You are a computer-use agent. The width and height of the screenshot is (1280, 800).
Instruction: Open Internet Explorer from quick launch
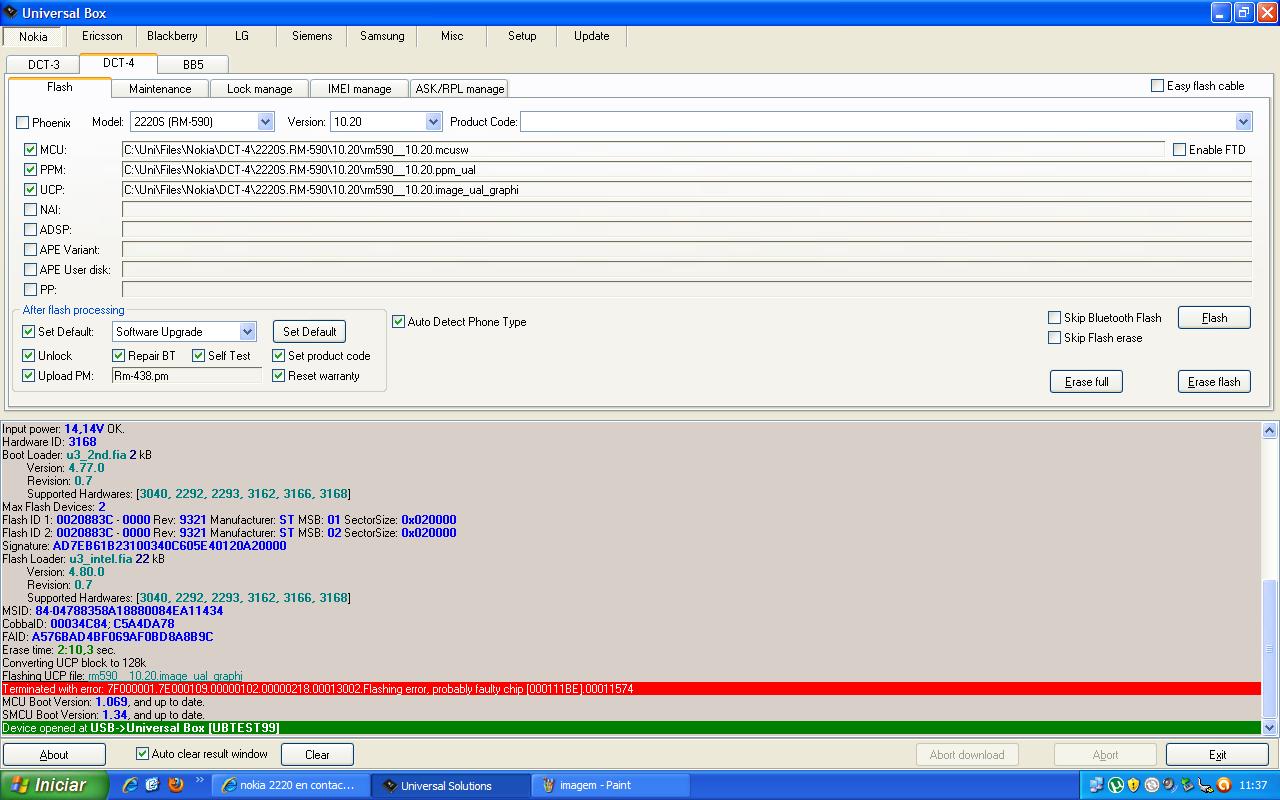[130, 785]
